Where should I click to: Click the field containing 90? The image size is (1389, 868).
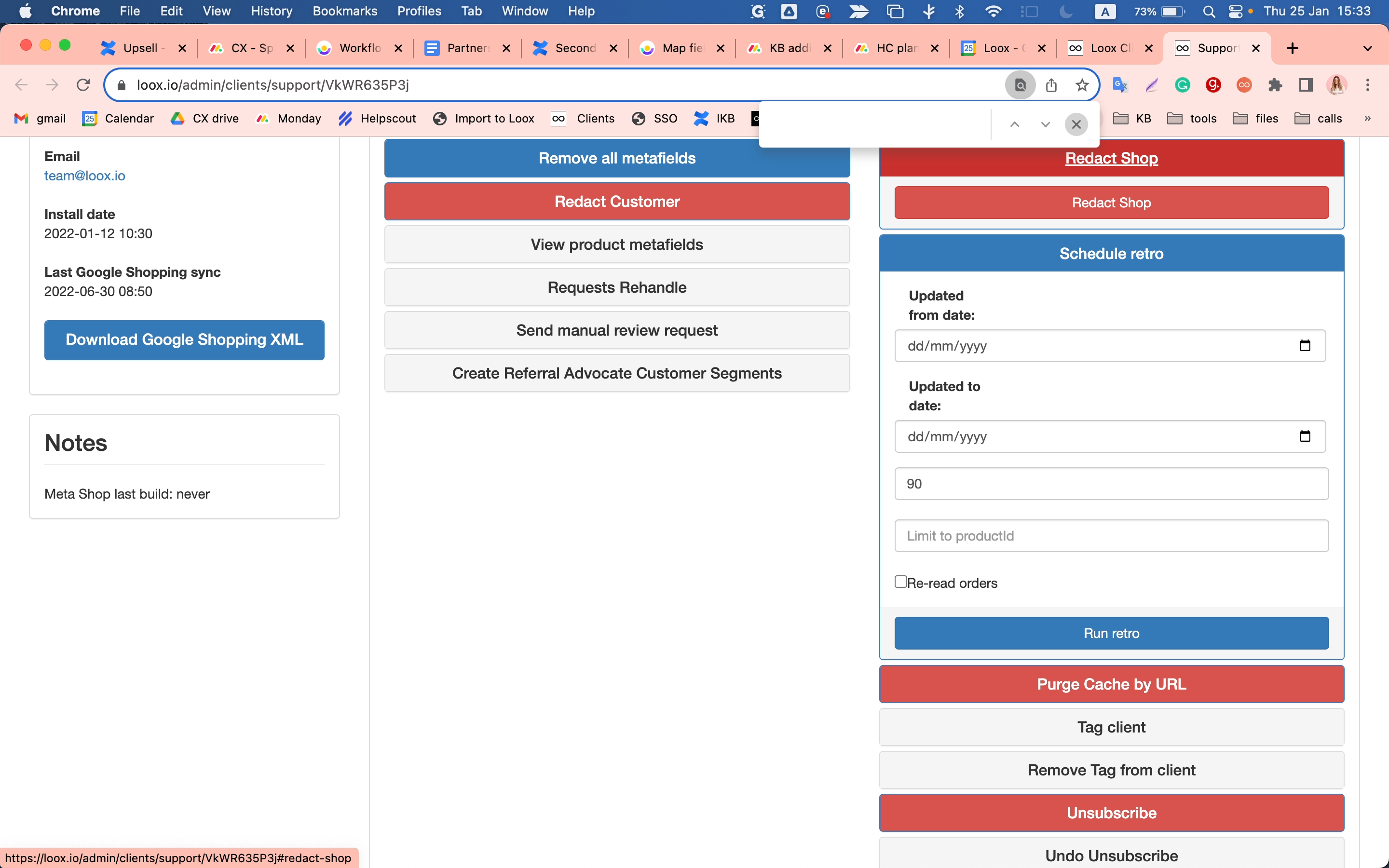click(1111, 483)
